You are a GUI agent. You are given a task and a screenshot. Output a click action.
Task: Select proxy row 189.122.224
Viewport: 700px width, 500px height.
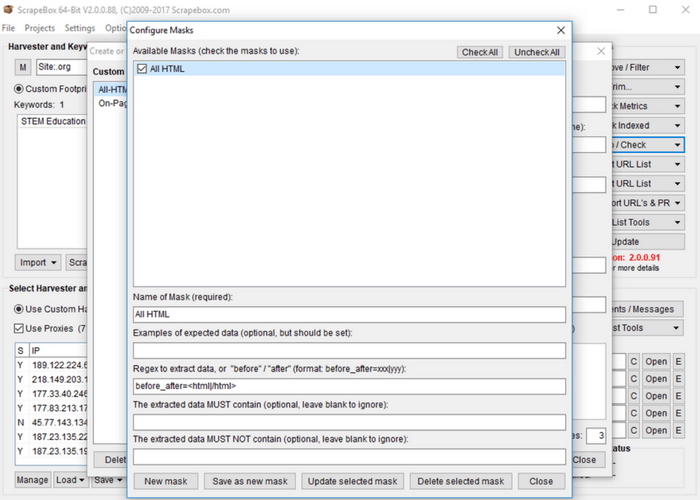(x=51, y=365)
